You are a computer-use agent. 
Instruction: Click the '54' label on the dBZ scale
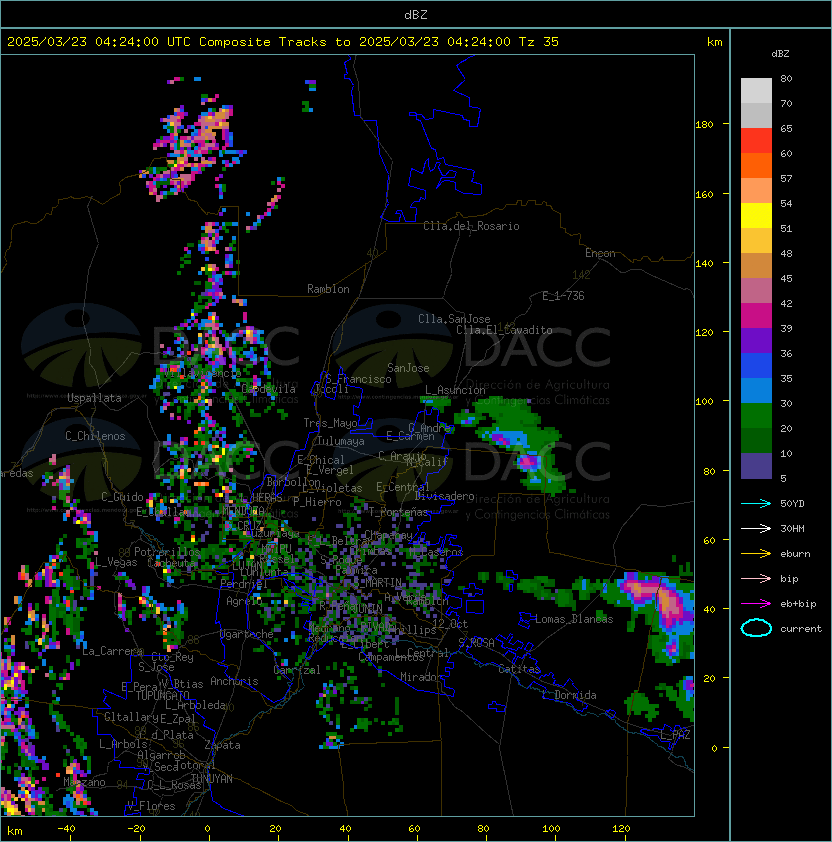(x=786, y=204)
